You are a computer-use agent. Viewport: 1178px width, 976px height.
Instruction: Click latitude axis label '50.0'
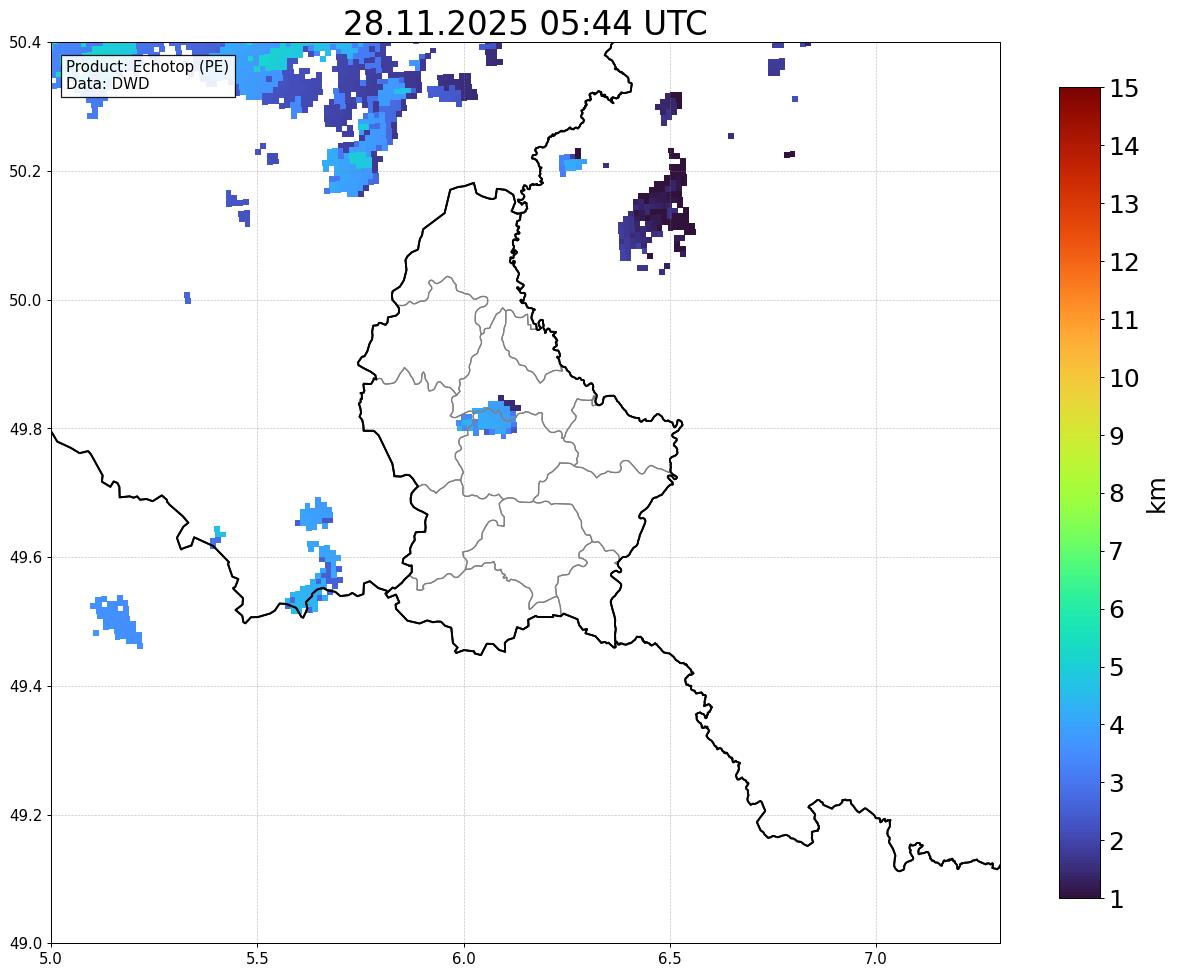25,301
